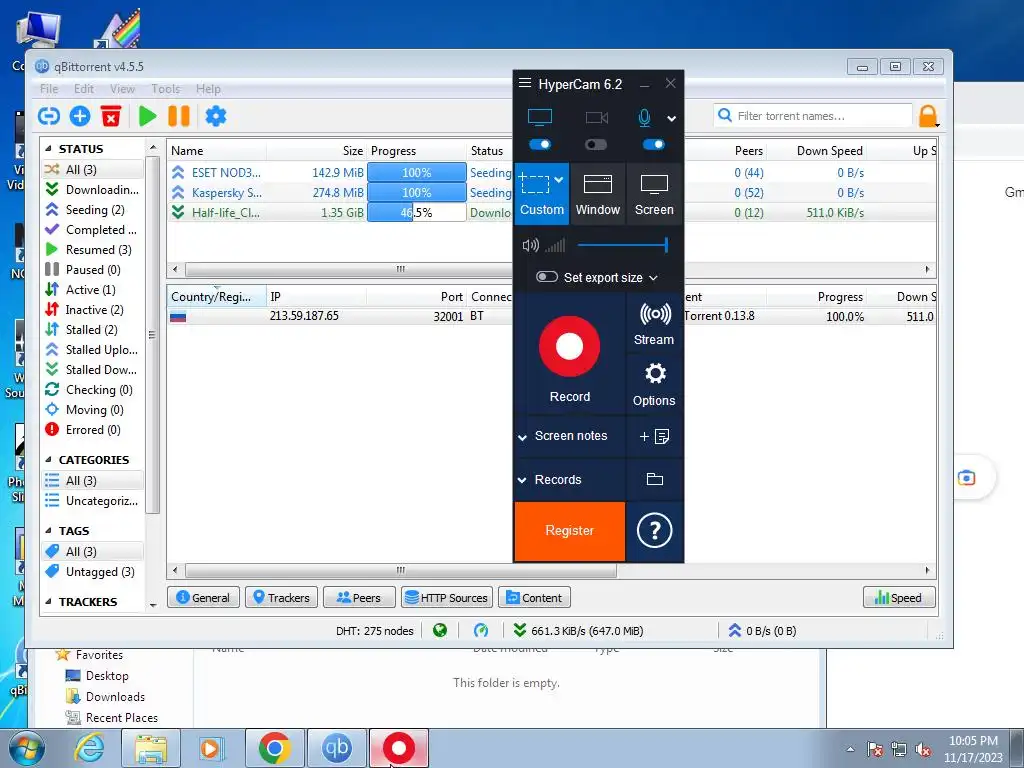Select the Seeding (2) status filter
This screenshot has height=768, width=1024.
pos(95,210)
